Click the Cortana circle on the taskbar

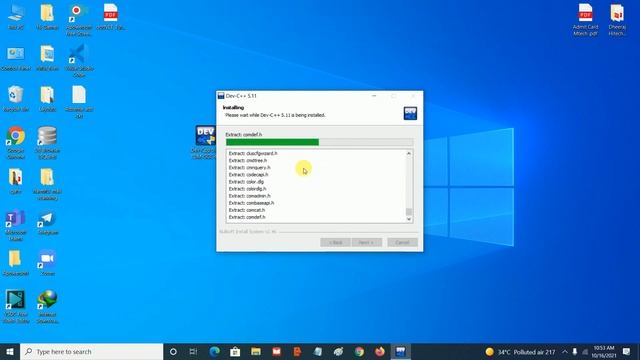pos(173,351)
